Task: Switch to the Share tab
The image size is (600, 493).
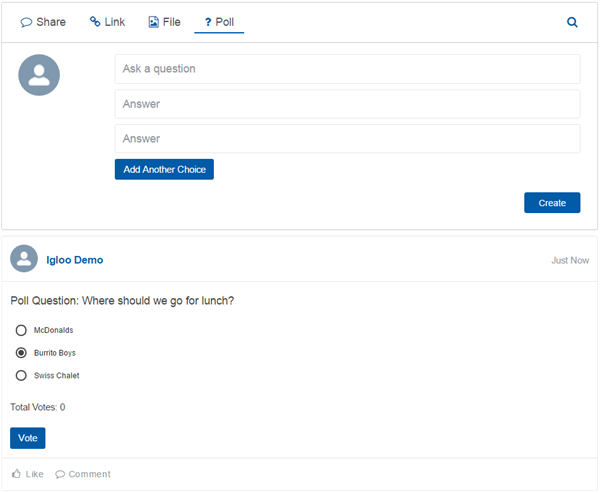Action: 43,22
